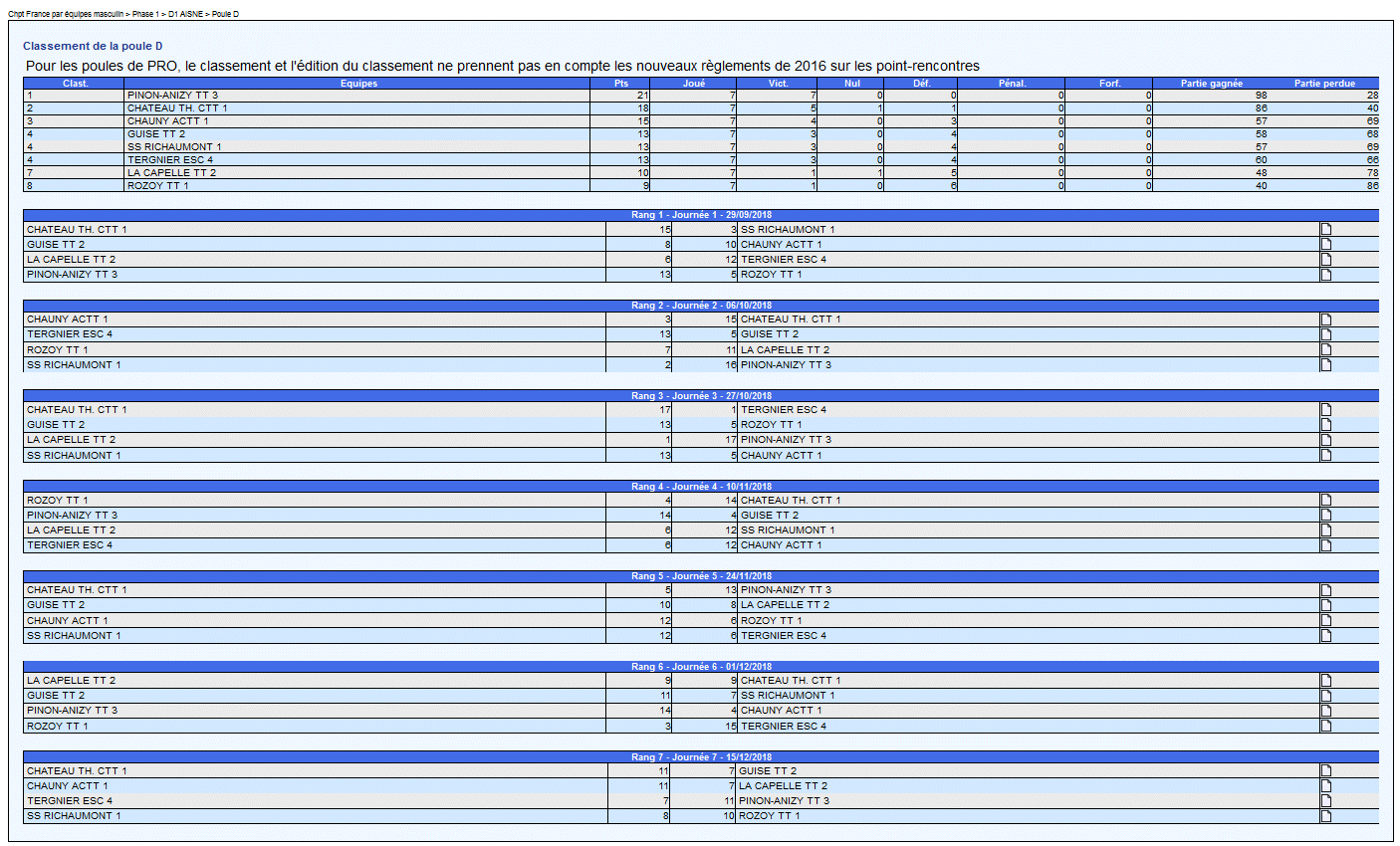Select the 'Poule D' breadcrumb
The image size is (1400, 846).
tap(225, 15)
